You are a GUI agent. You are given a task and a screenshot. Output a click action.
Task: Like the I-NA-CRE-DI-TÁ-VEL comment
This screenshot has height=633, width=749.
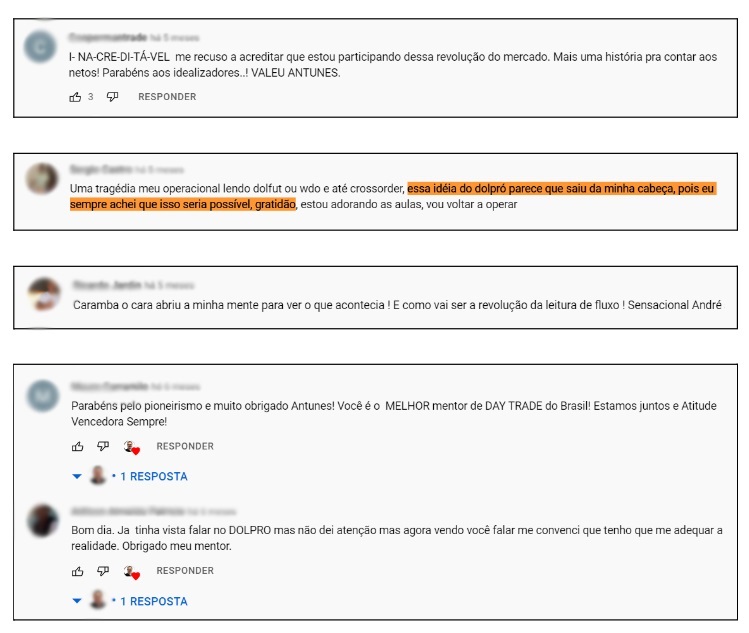(x=75, y=97)
